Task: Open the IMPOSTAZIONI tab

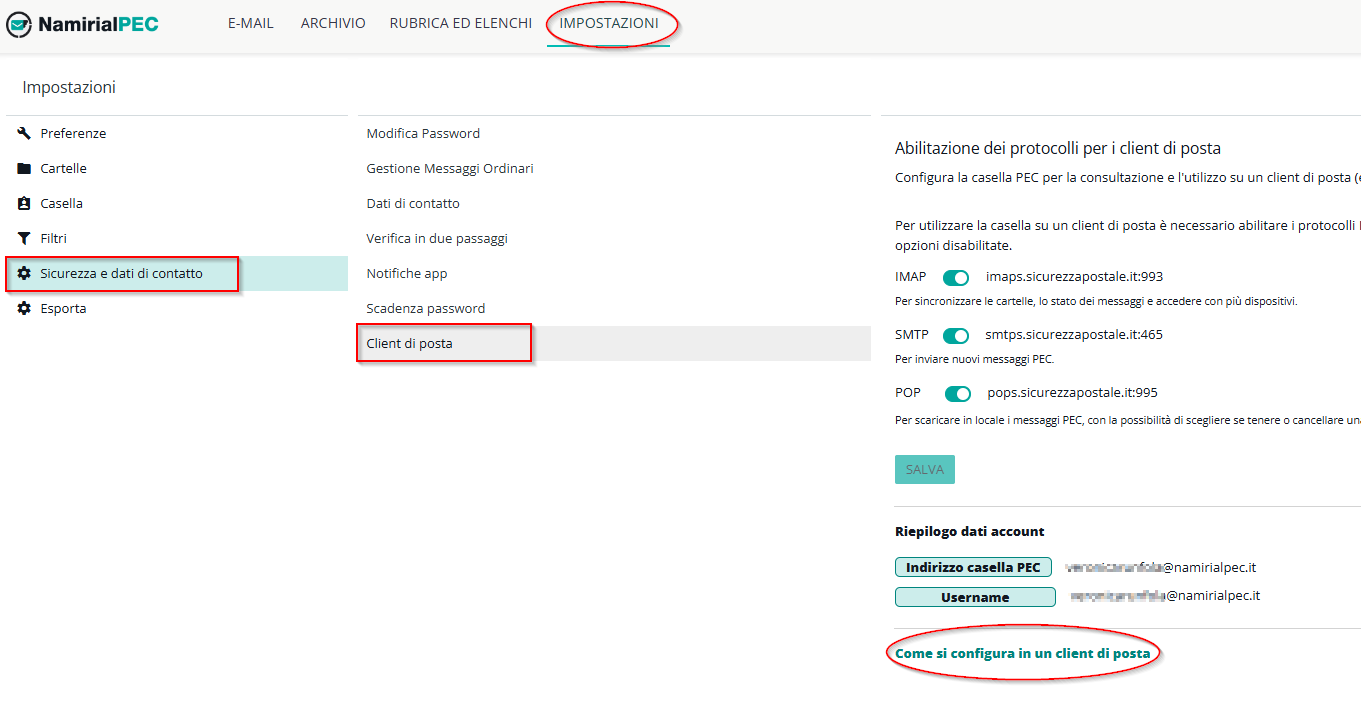Action: click(x=609, y=23)
